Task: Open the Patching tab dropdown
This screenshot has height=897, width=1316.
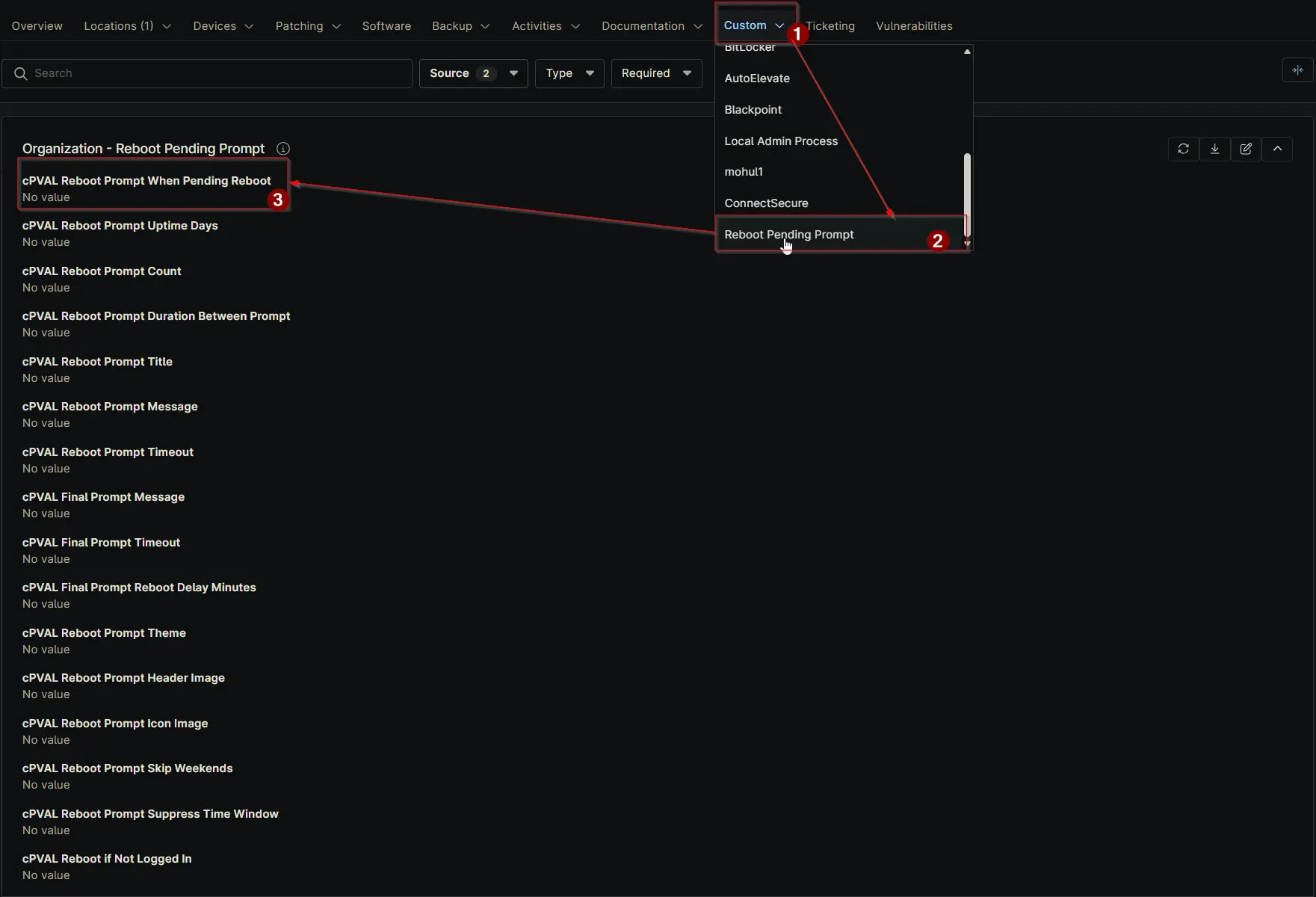Action: (x=307, y=26)
